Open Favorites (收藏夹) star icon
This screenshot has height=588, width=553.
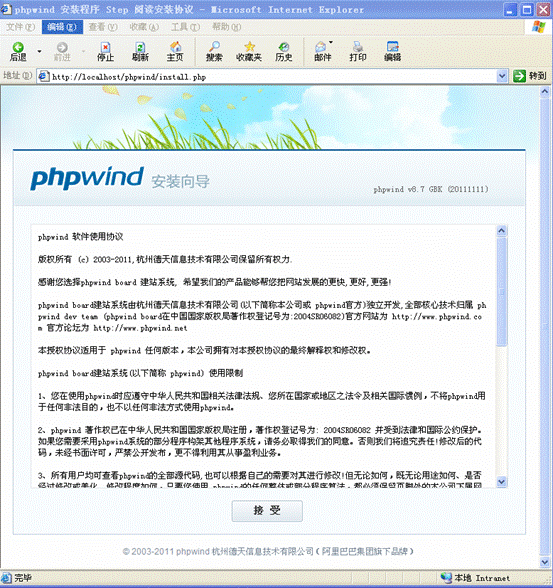pyautogui.click(x=249, y=51)
